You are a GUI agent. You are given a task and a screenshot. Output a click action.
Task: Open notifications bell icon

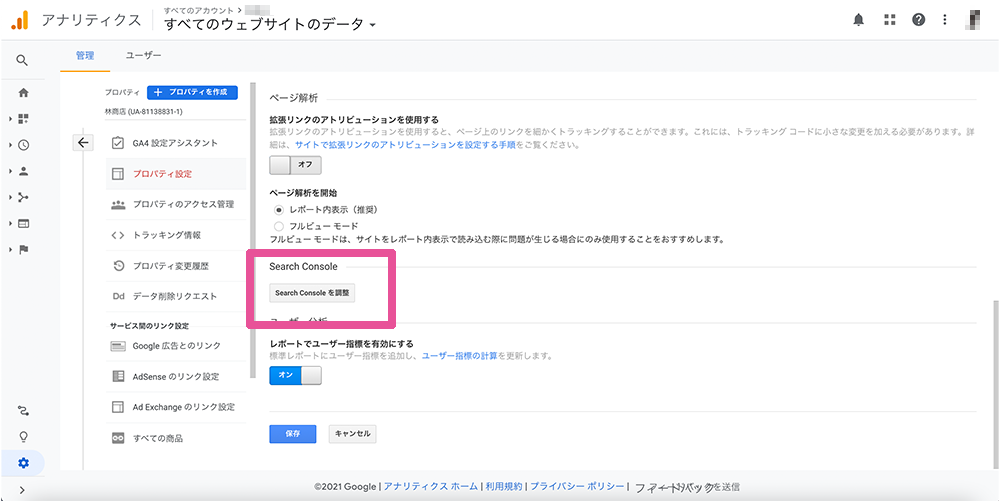tap(859, 20)
